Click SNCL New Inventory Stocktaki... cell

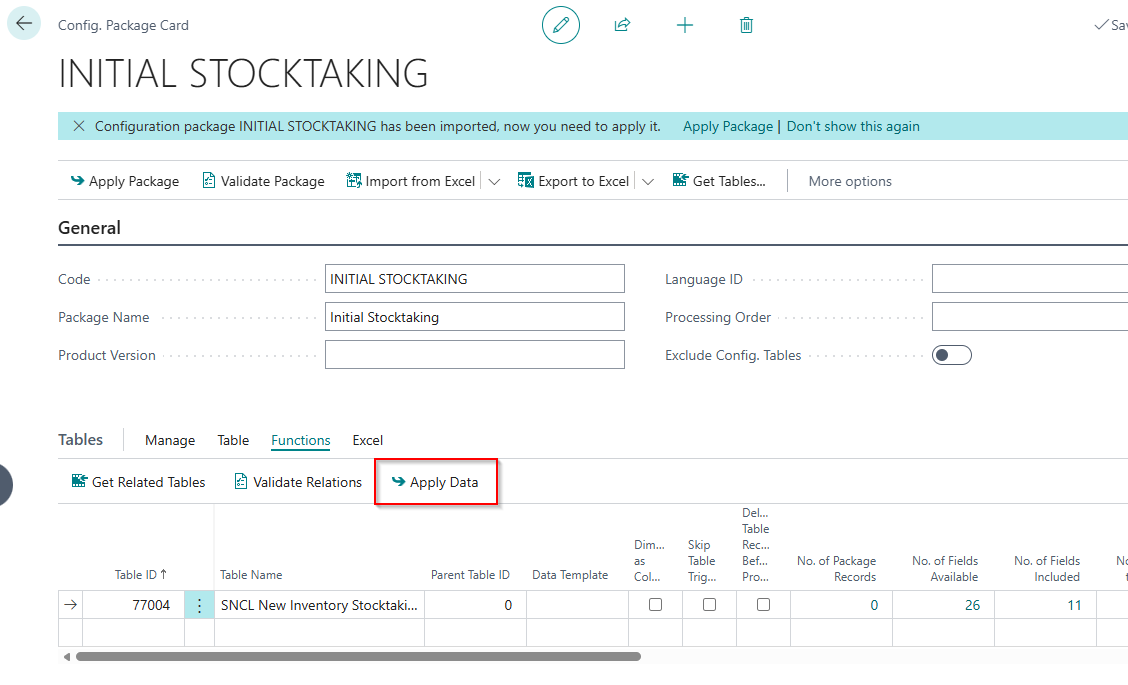pos(319,604)
